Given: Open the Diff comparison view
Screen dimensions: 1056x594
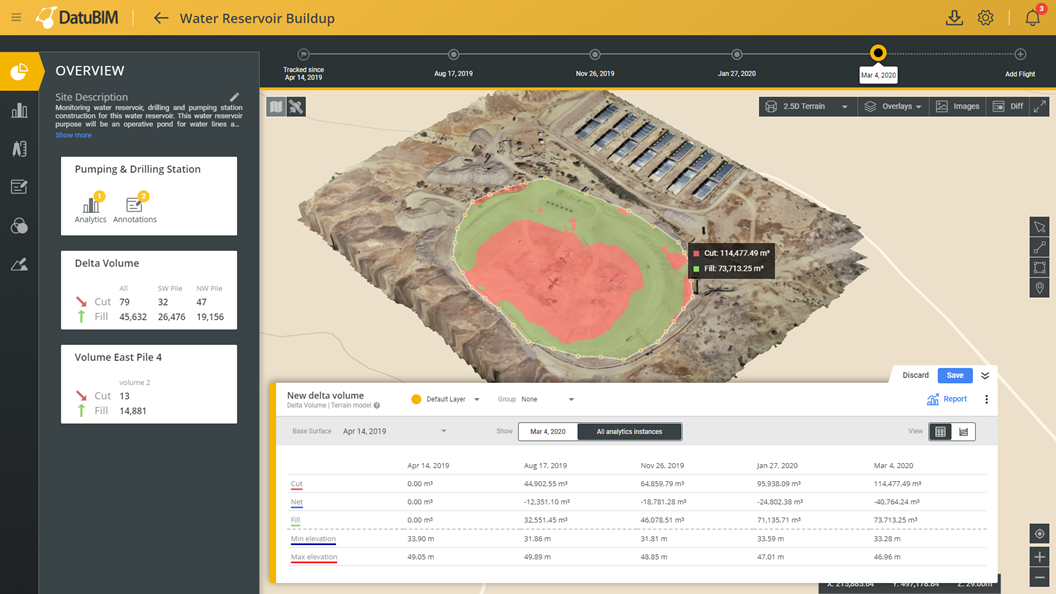Looking at the screenshot, I should tap(1008, 106).
